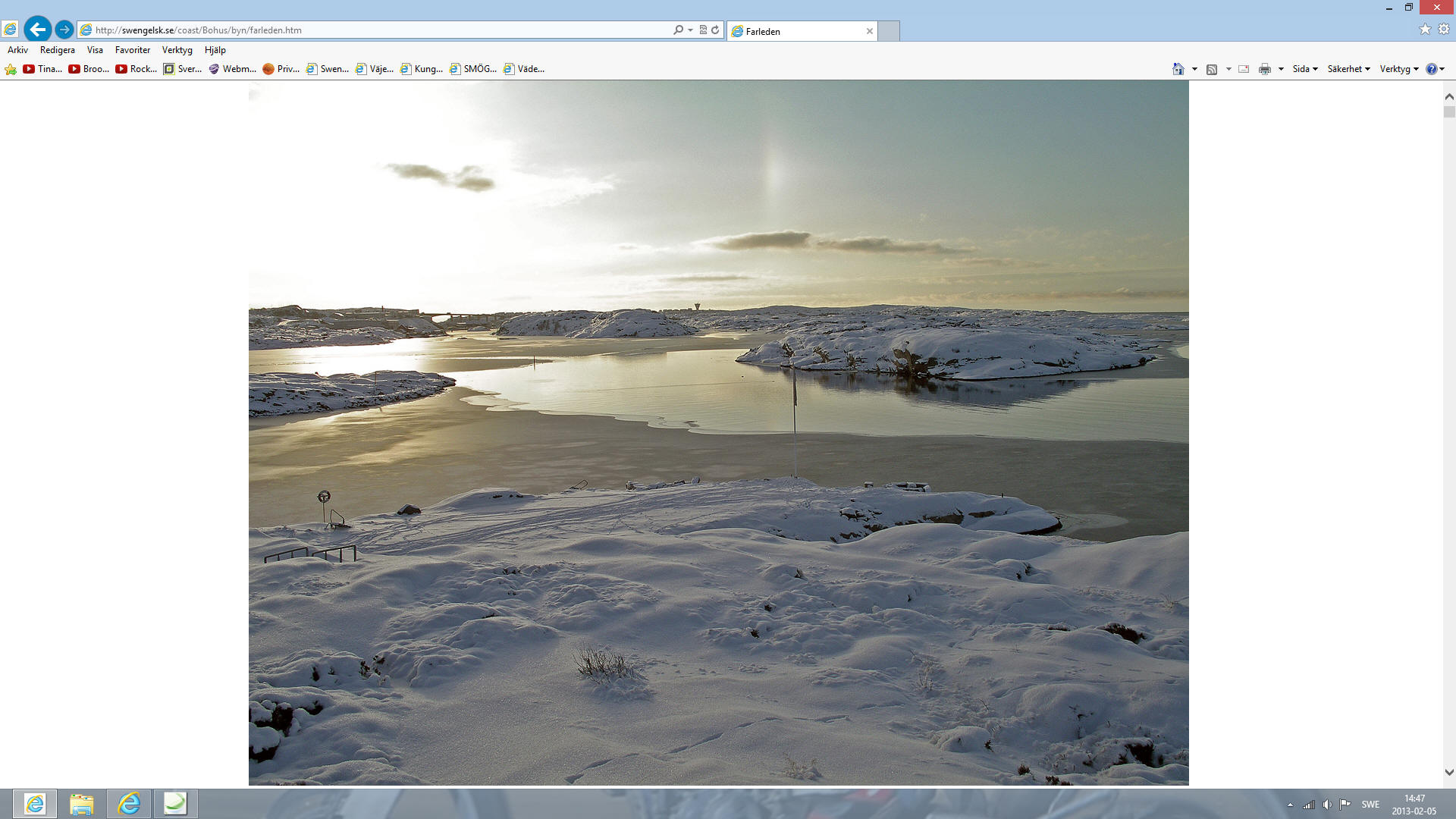This screenshot has width=1456, height=819.
Task: Open File Explorer from the taskbar
Action: [81, 803]
